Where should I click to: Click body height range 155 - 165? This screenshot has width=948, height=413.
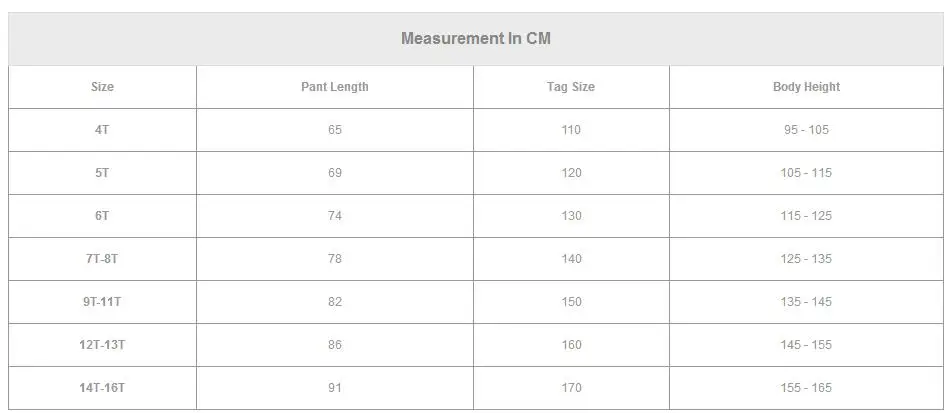807,387
